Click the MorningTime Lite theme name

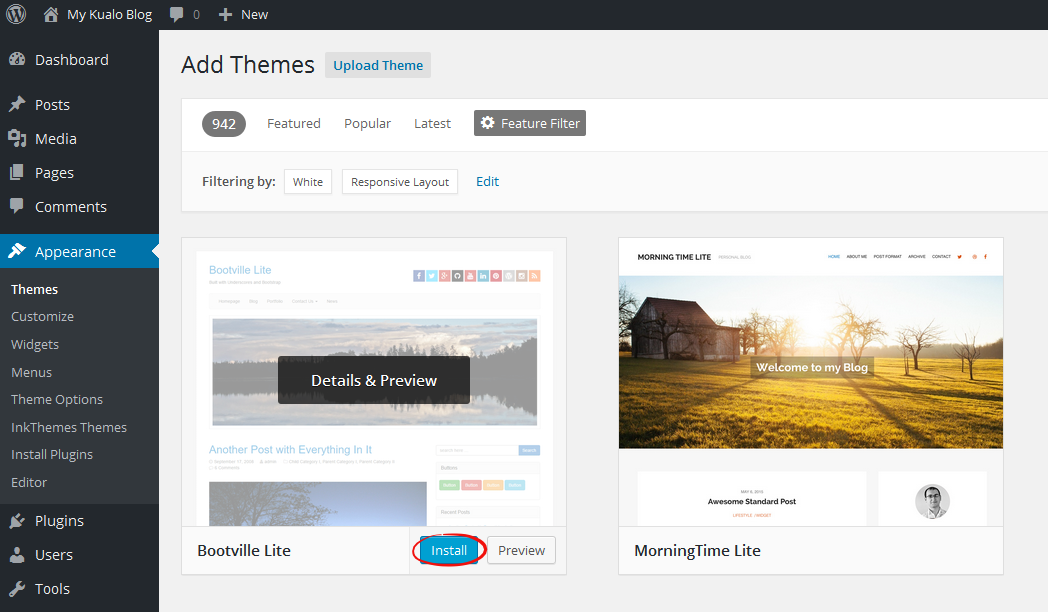point(697,551)
